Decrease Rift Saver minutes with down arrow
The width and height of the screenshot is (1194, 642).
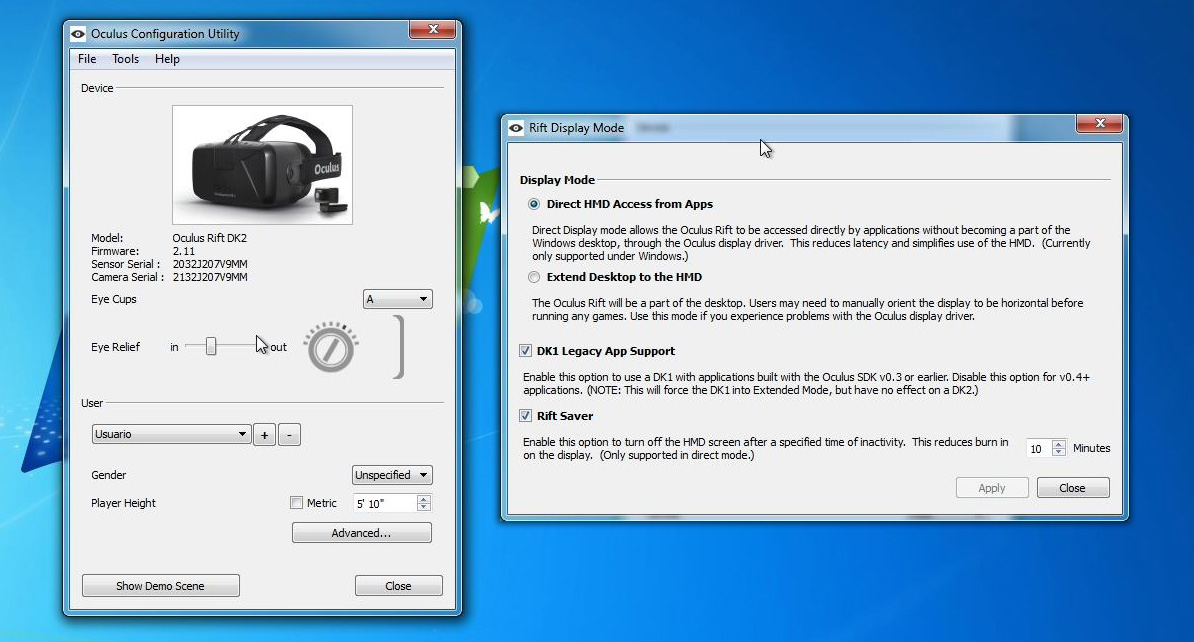coord(1058,452)
